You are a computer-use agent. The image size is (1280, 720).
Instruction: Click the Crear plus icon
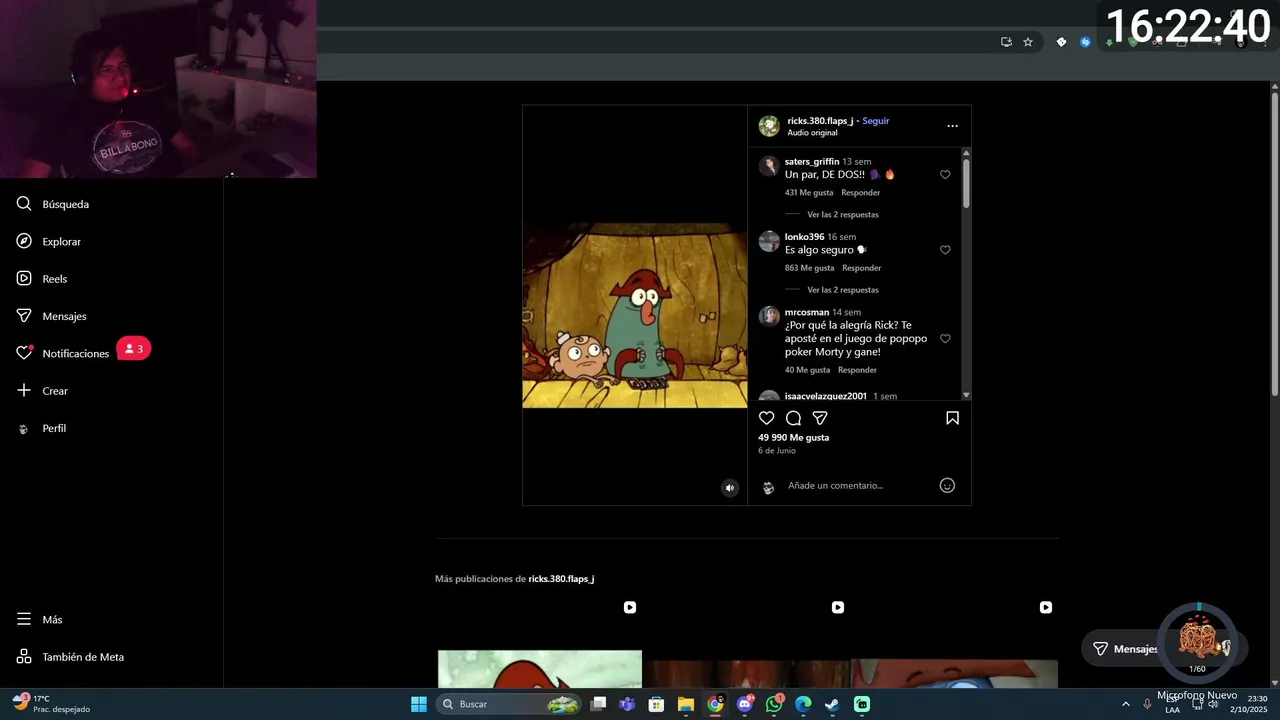click(24, 391)
